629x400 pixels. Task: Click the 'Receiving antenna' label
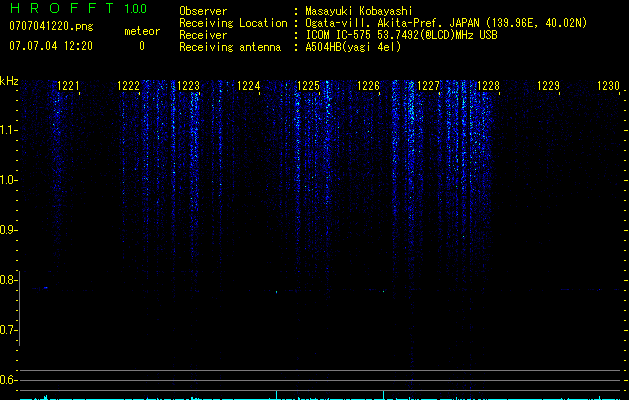pos(230,47)
